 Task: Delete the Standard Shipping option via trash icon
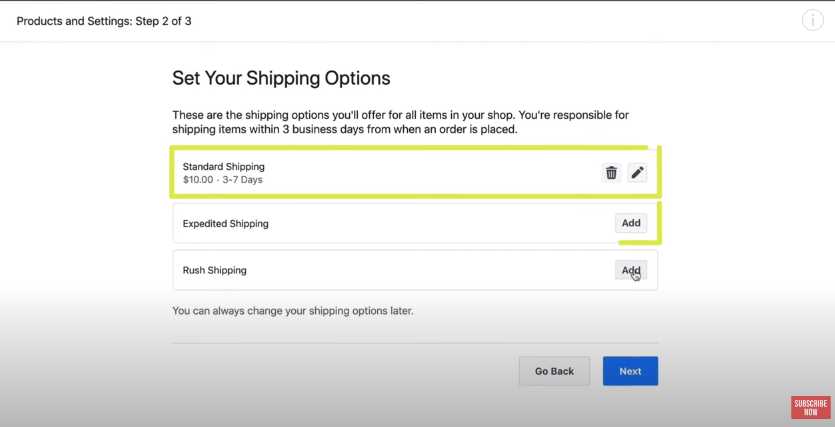[x=611, y=173]
